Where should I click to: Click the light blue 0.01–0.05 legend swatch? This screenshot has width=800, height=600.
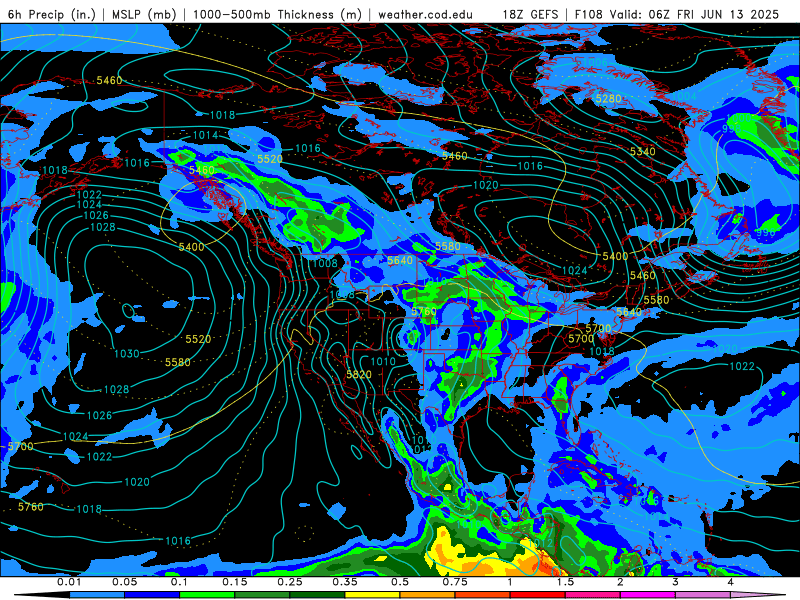coord(97,595)
